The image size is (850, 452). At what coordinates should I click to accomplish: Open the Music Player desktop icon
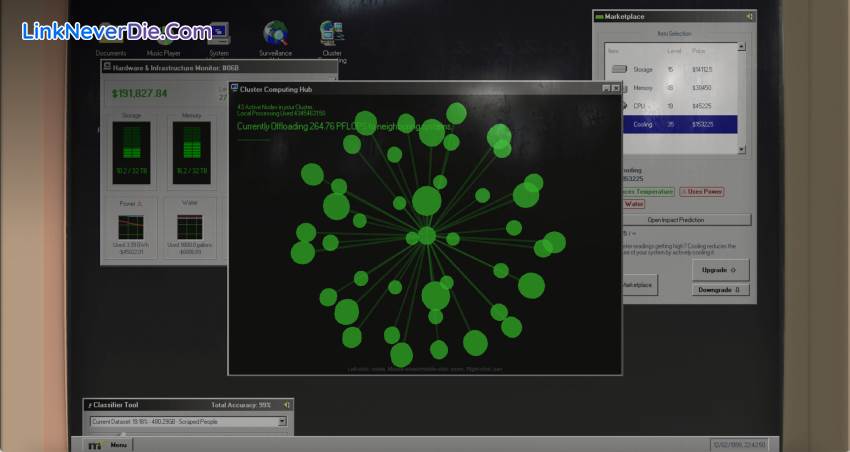click(x=163, y=40)
